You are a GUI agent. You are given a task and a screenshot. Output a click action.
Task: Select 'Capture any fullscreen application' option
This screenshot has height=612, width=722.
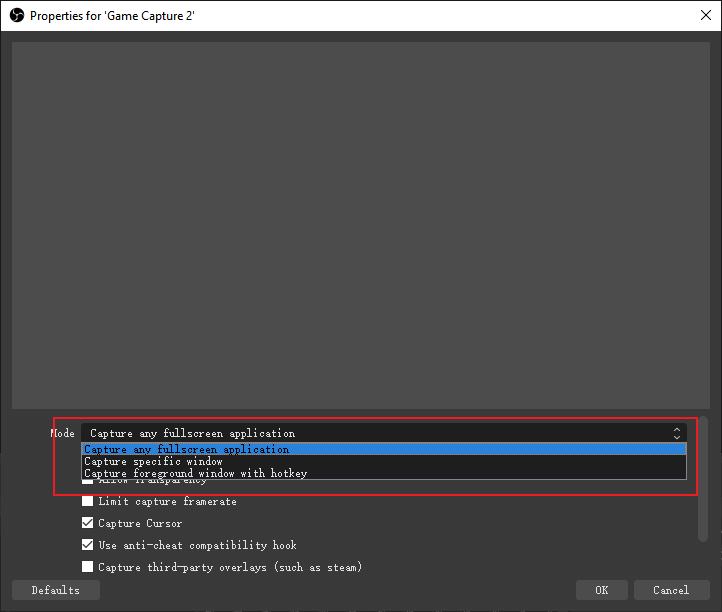click(384, 449)
